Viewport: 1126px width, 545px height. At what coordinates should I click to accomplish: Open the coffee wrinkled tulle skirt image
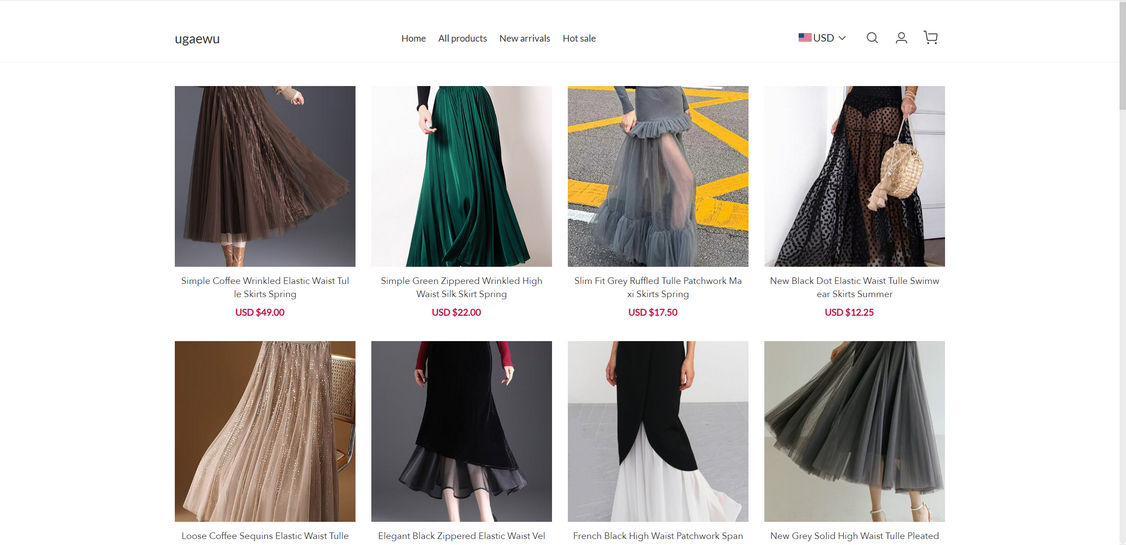click(265, 177)
